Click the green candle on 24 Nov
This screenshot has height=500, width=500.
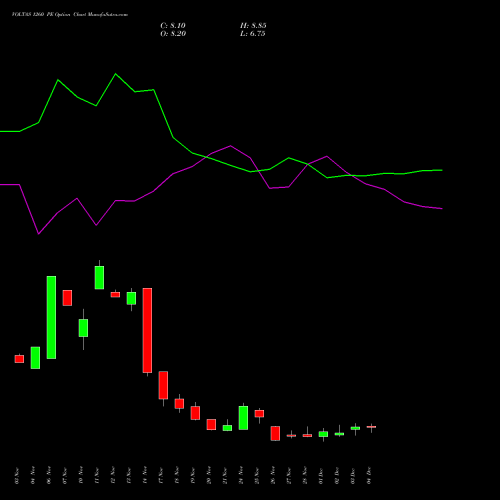[243, 418]
